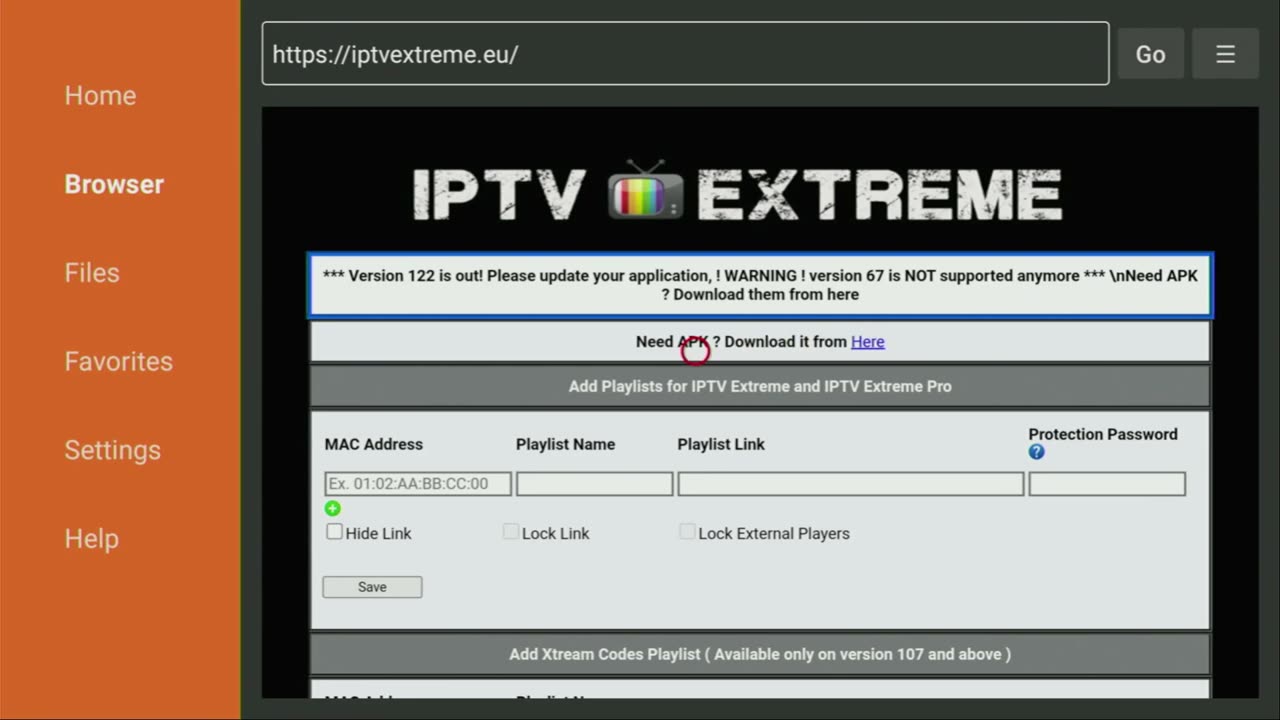Click Add Playlists for IPTV Extreme header
This screenshot has width=1280, height=720.
(x=760, y=386)
